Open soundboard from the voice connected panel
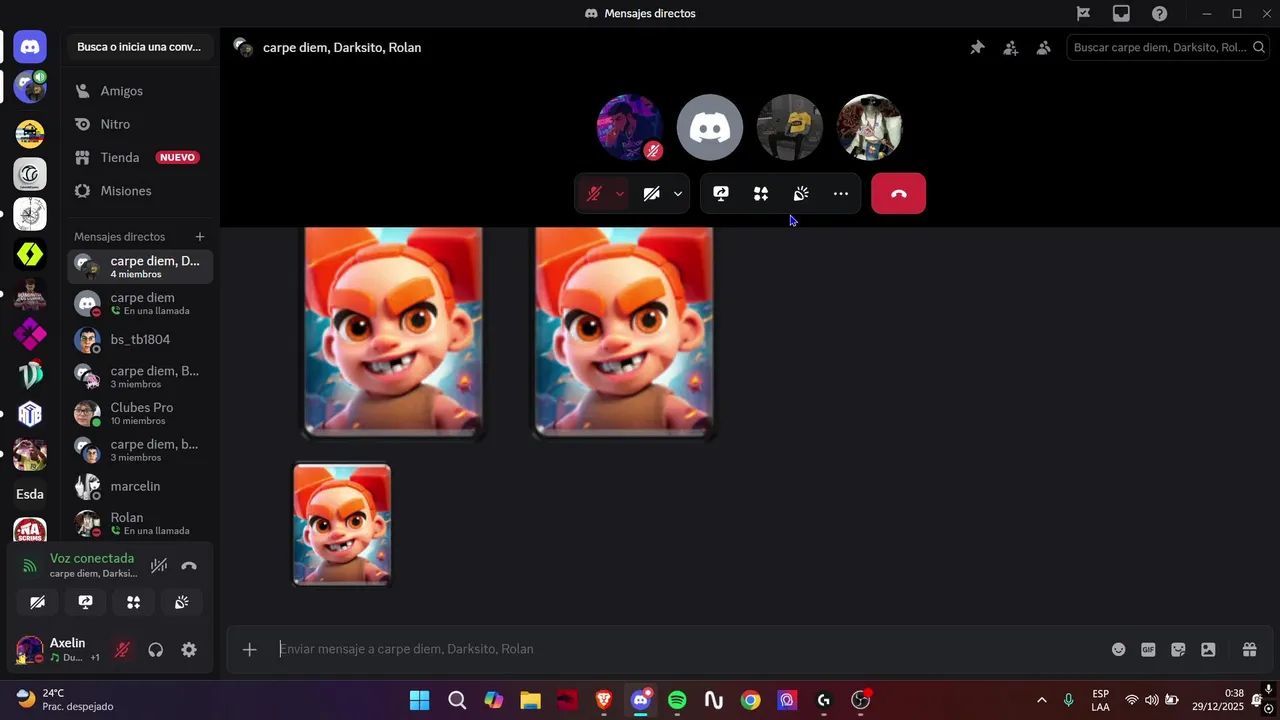 click(x=181, y=602)
